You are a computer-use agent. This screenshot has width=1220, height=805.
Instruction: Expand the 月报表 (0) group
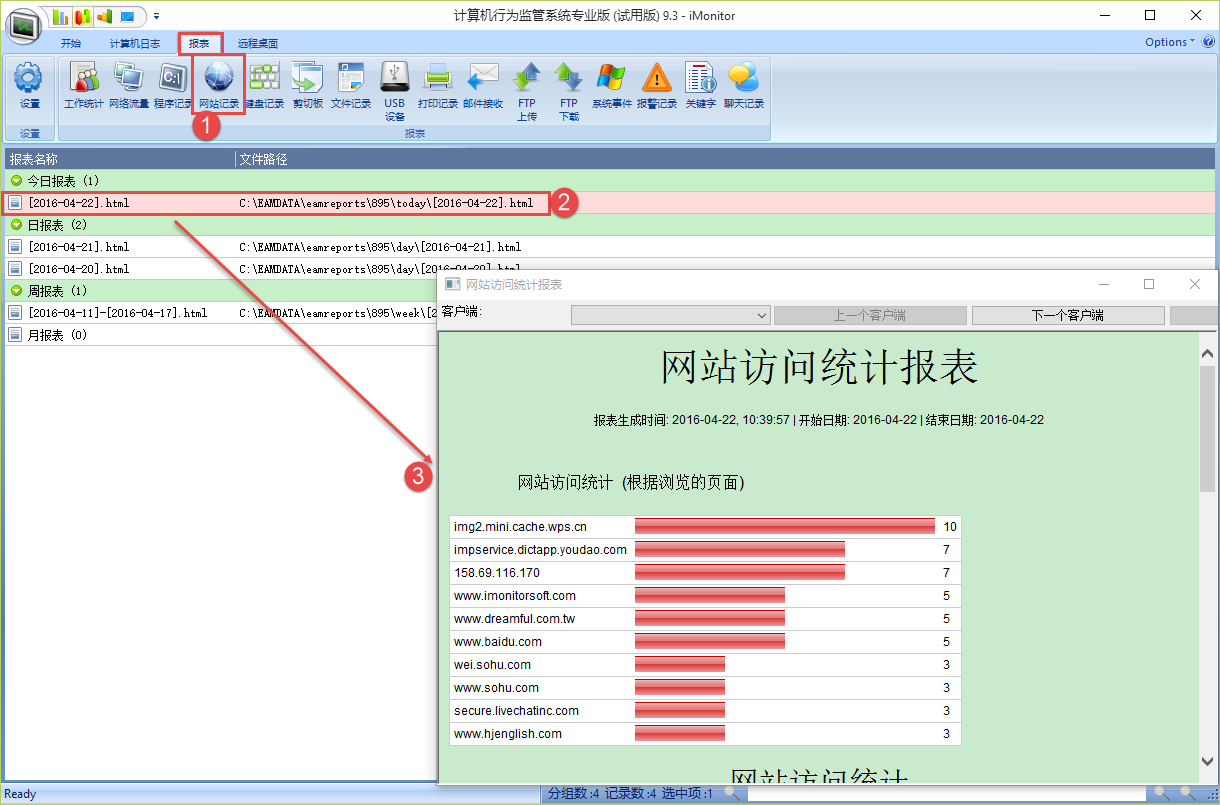[x=16, y=335]
